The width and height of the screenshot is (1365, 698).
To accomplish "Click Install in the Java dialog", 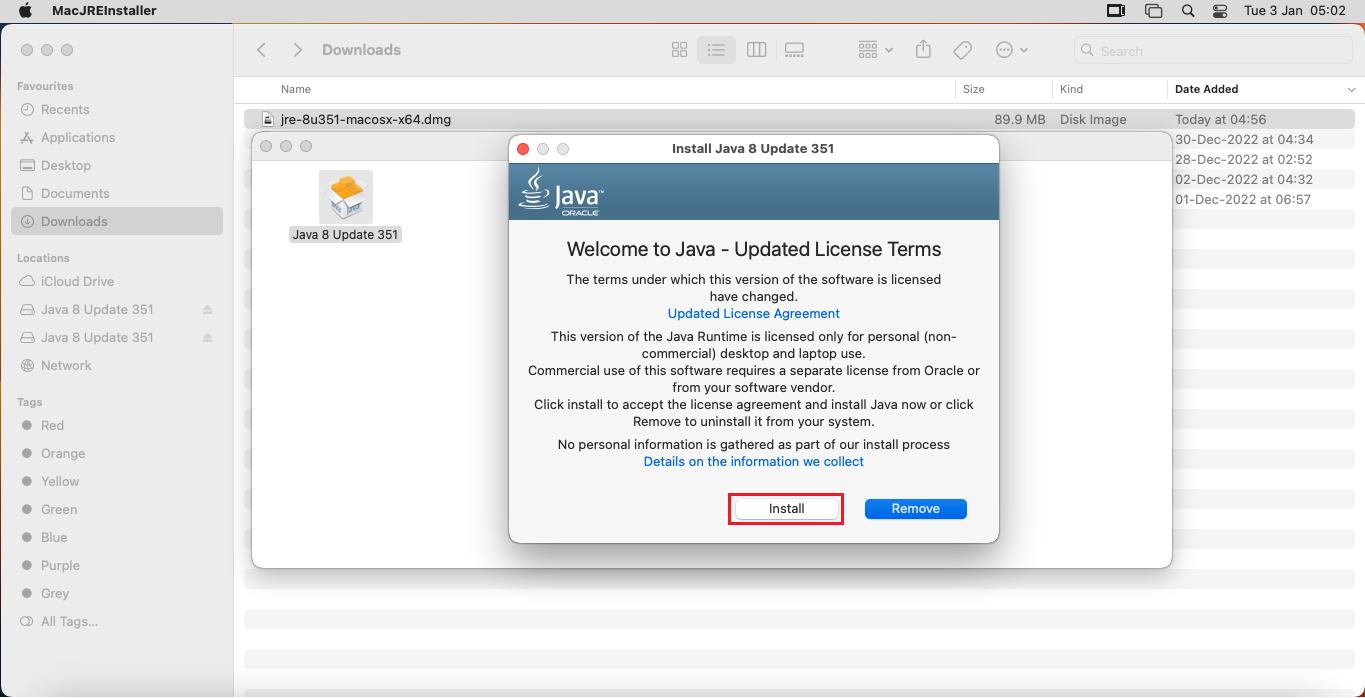I will (786, 509).
